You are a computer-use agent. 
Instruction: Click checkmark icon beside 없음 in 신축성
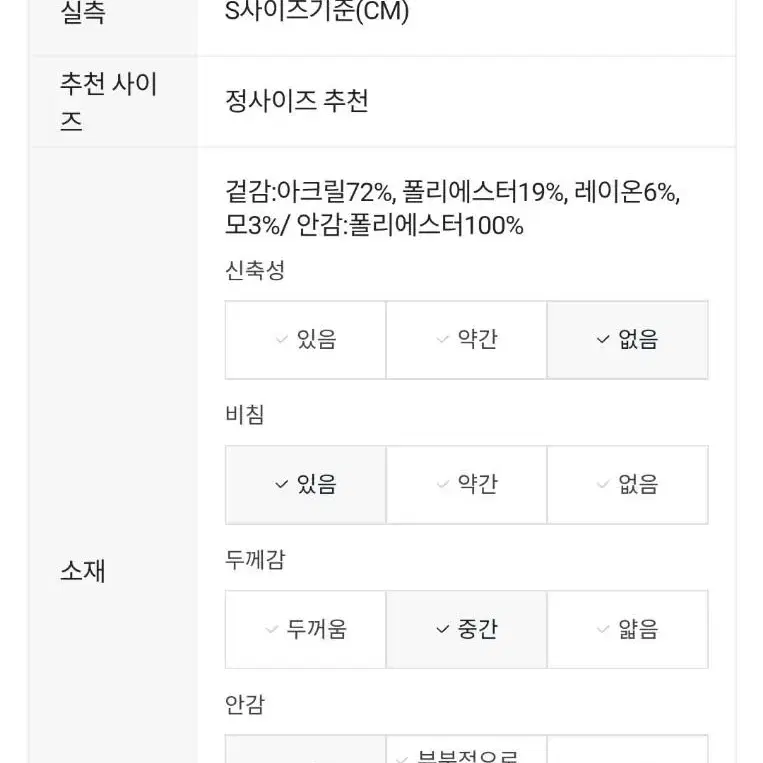point(603,339)
